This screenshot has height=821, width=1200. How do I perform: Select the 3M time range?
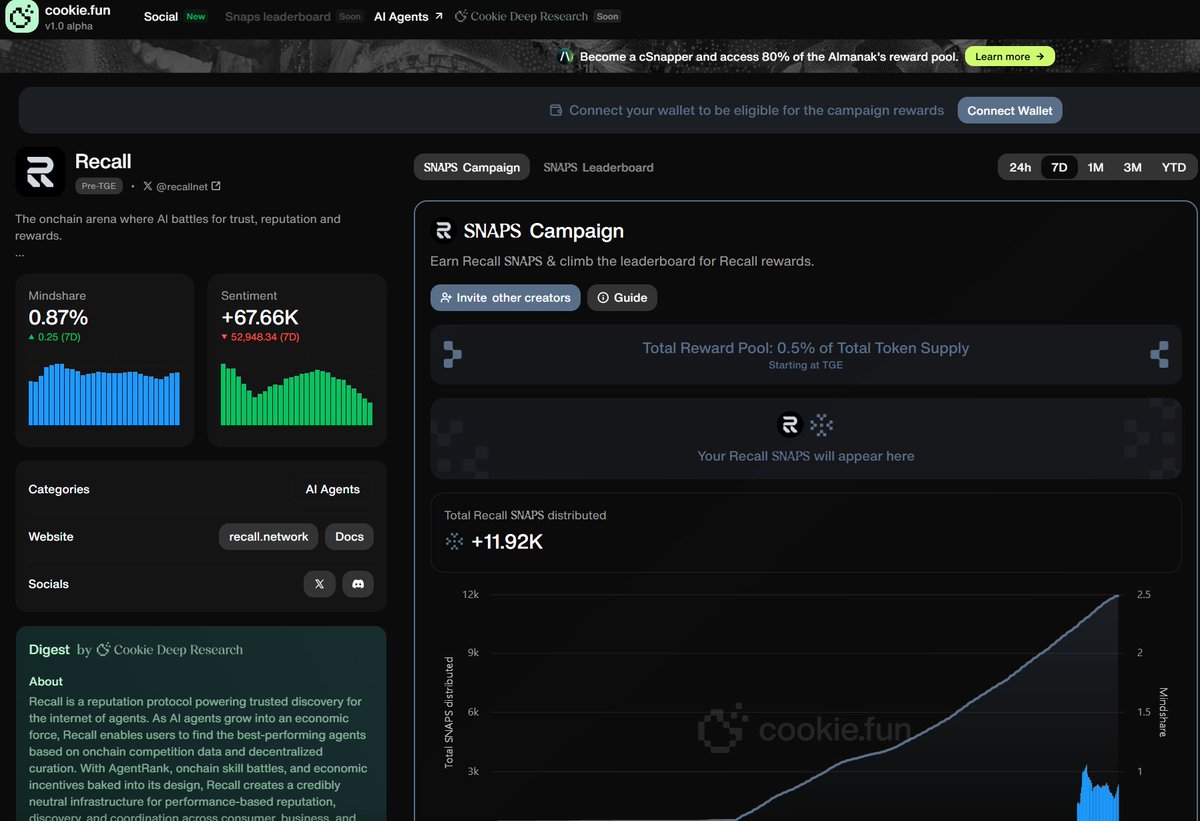(x=1132, y=167)
